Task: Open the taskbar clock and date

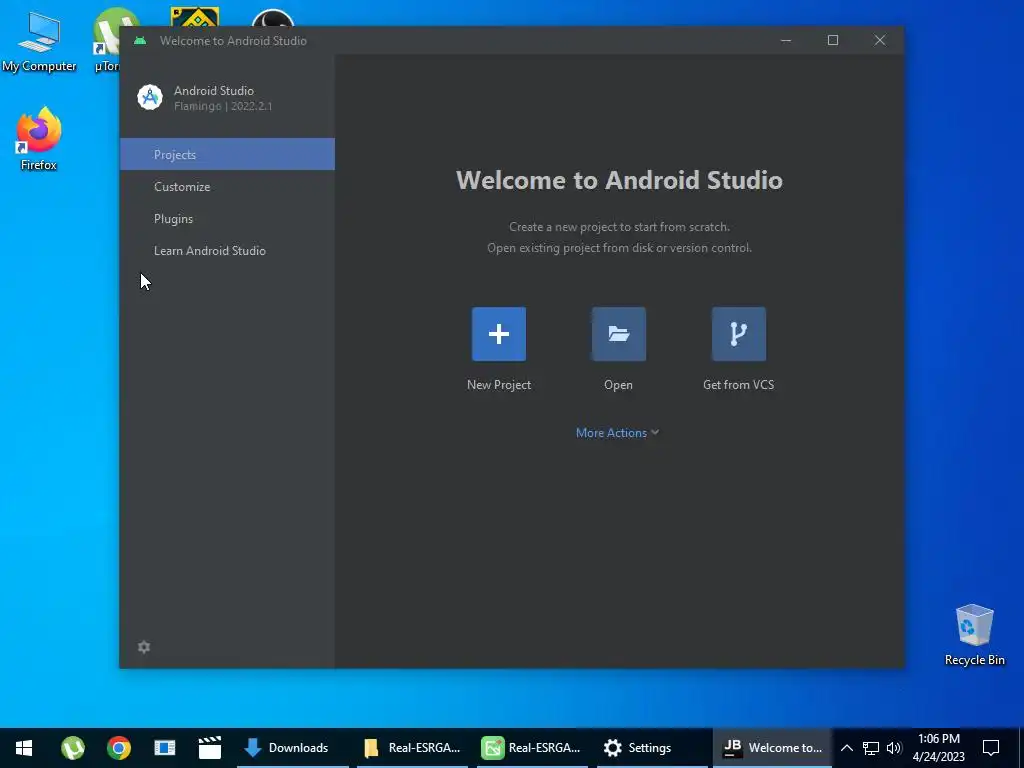Action: click(938, 748)
